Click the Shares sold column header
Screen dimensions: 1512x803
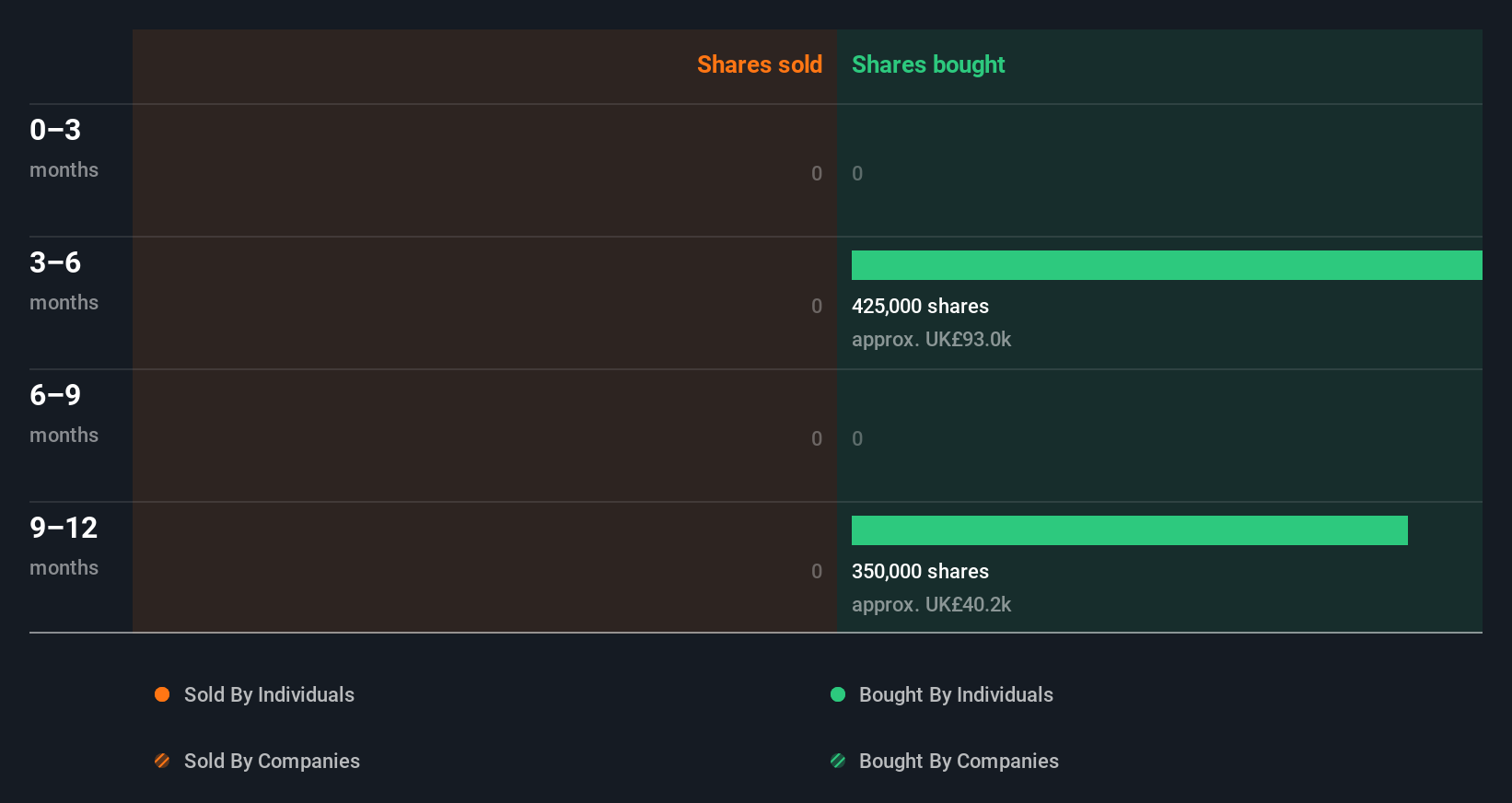pyautogui.click(x=760, y=64)
